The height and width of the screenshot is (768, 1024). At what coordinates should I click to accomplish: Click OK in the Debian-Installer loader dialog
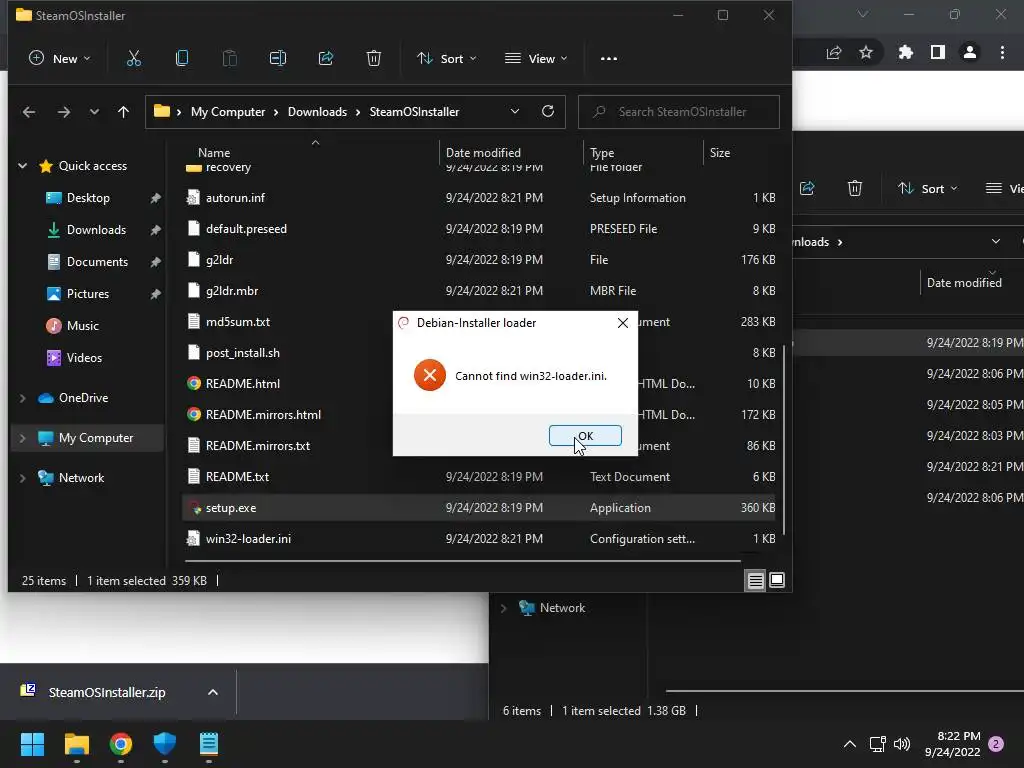tap(585, 436)
